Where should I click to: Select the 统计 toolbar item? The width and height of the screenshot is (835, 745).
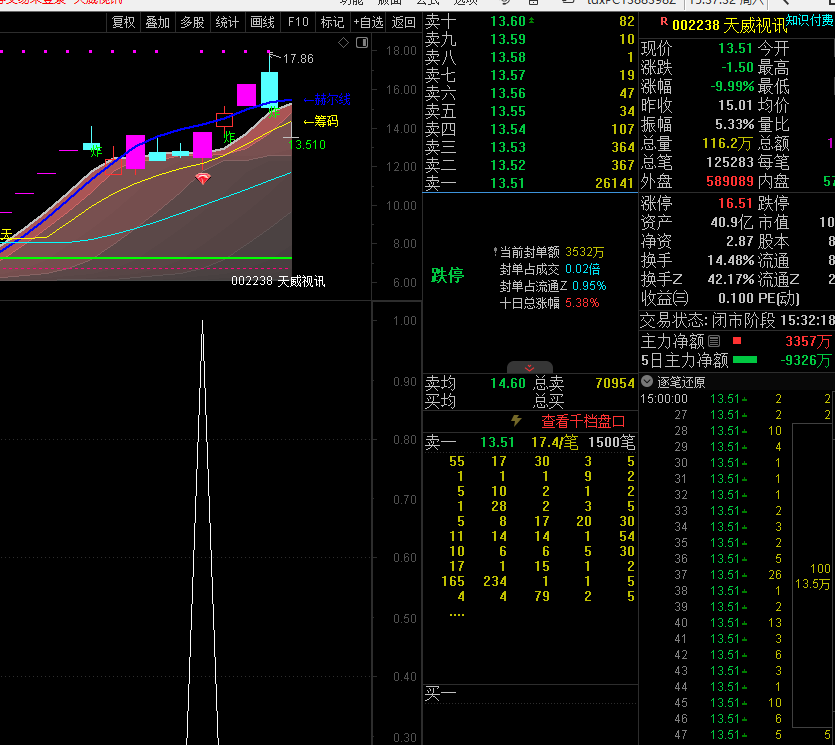pos(227,22)
